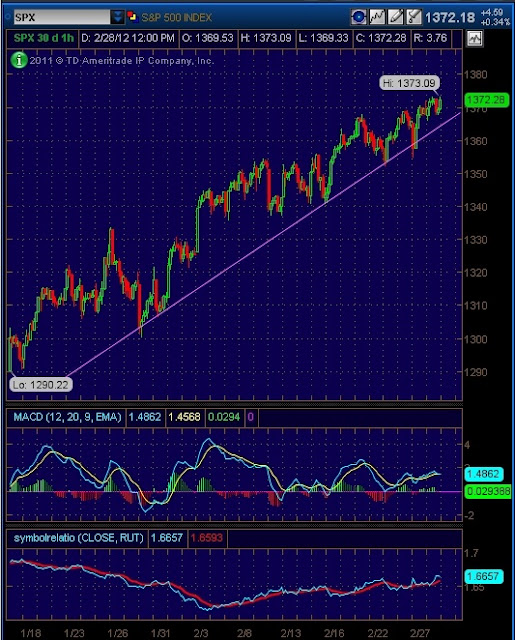The image size is (515, 640).
Task: Click the Lo: 1290.22 label bubble
Action: point(40,384)
